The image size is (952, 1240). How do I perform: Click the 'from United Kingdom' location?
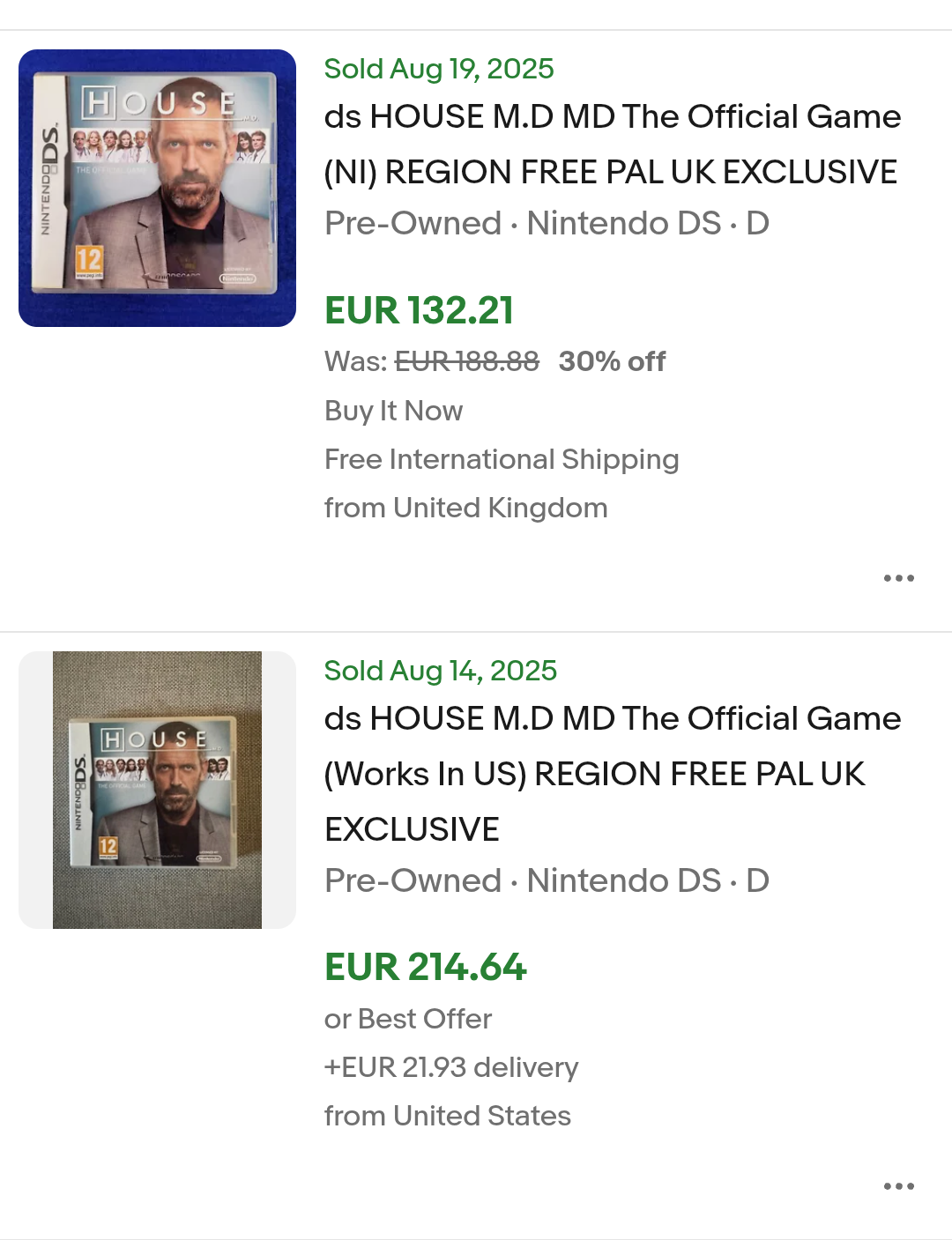tap(465, 508)
